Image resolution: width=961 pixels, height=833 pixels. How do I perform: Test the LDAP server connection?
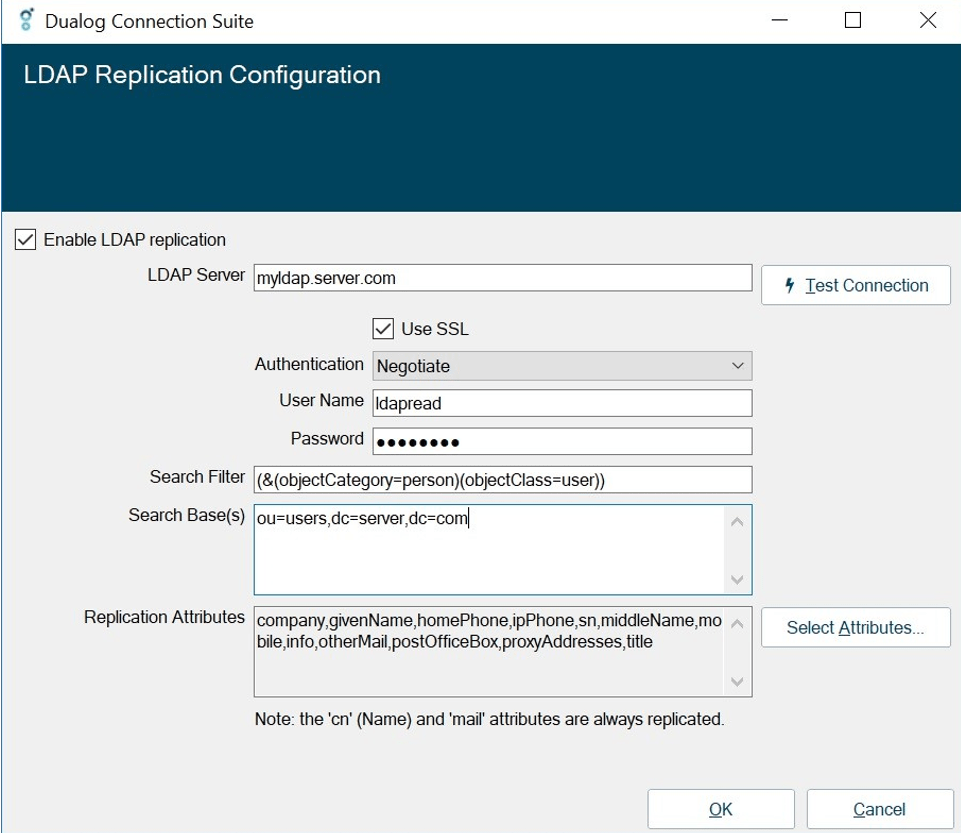tap(855, 285)
